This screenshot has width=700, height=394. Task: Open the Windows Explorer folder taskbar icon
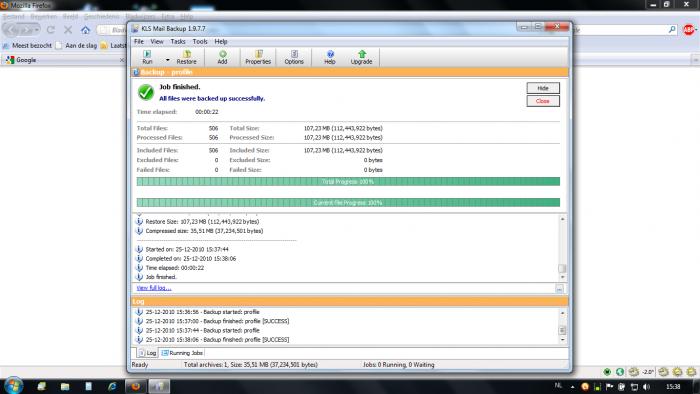65,386
